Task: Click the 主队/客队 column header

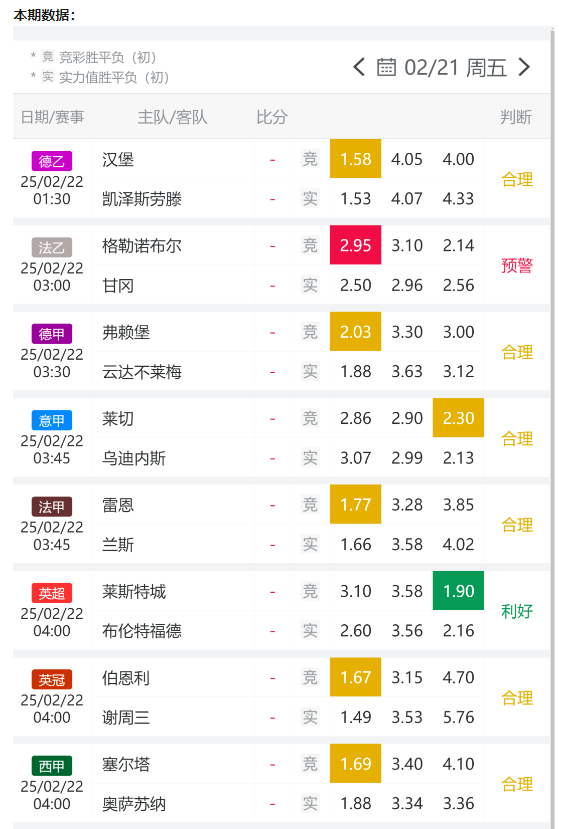Action: (x=172, y=117)
